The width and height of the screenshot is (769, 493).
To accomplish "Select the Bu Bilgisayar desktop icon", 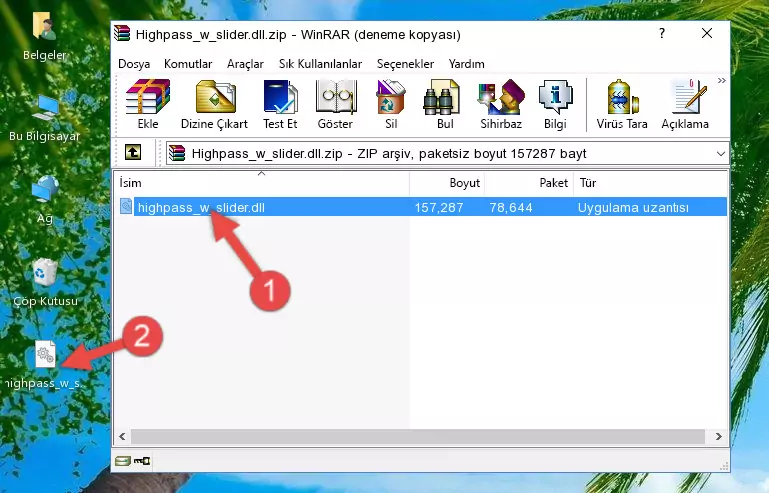I will 45,118.
